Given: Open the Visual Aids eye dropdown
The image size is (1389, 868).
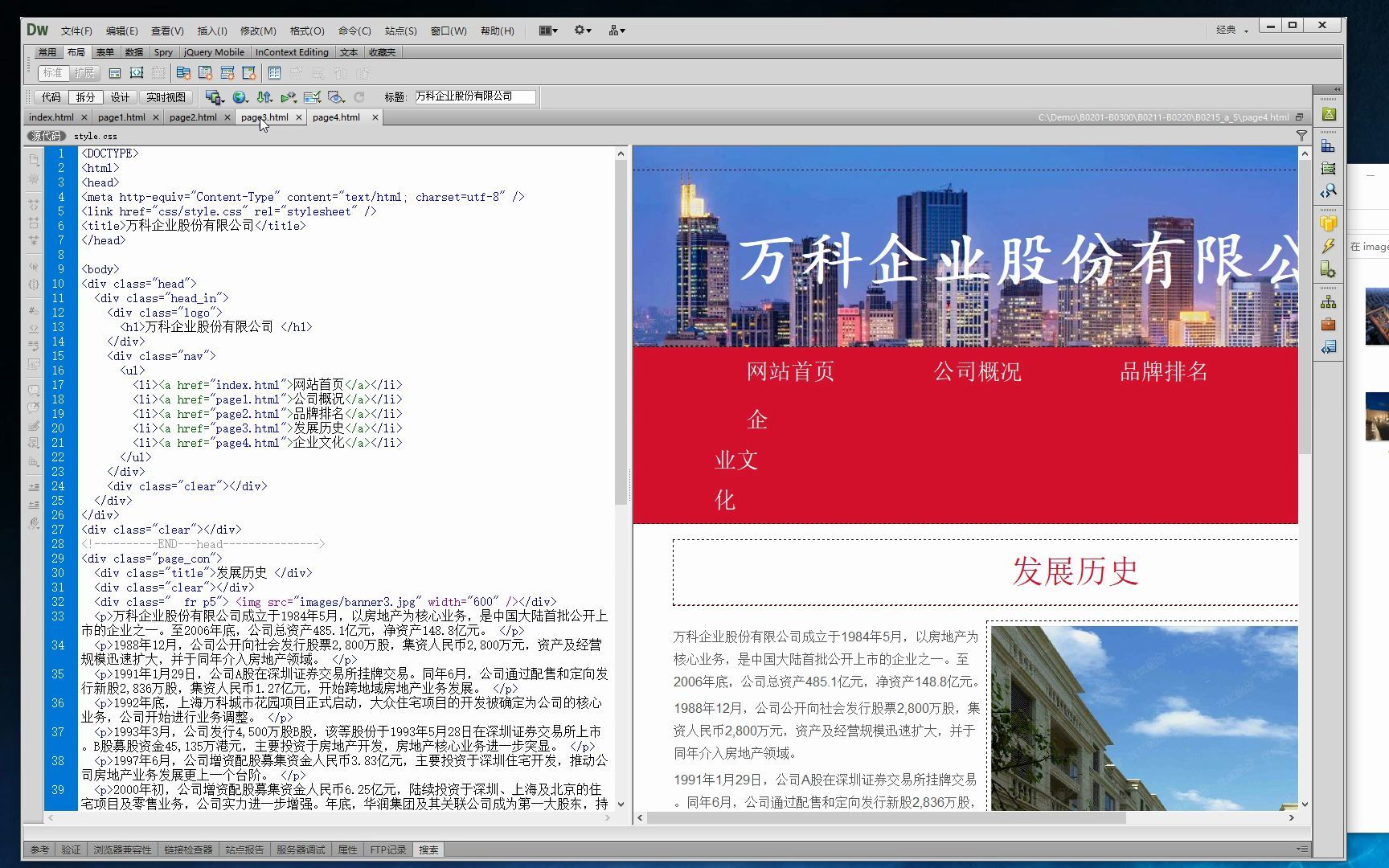Looking at the screenshot, I should tap(336, 97).
